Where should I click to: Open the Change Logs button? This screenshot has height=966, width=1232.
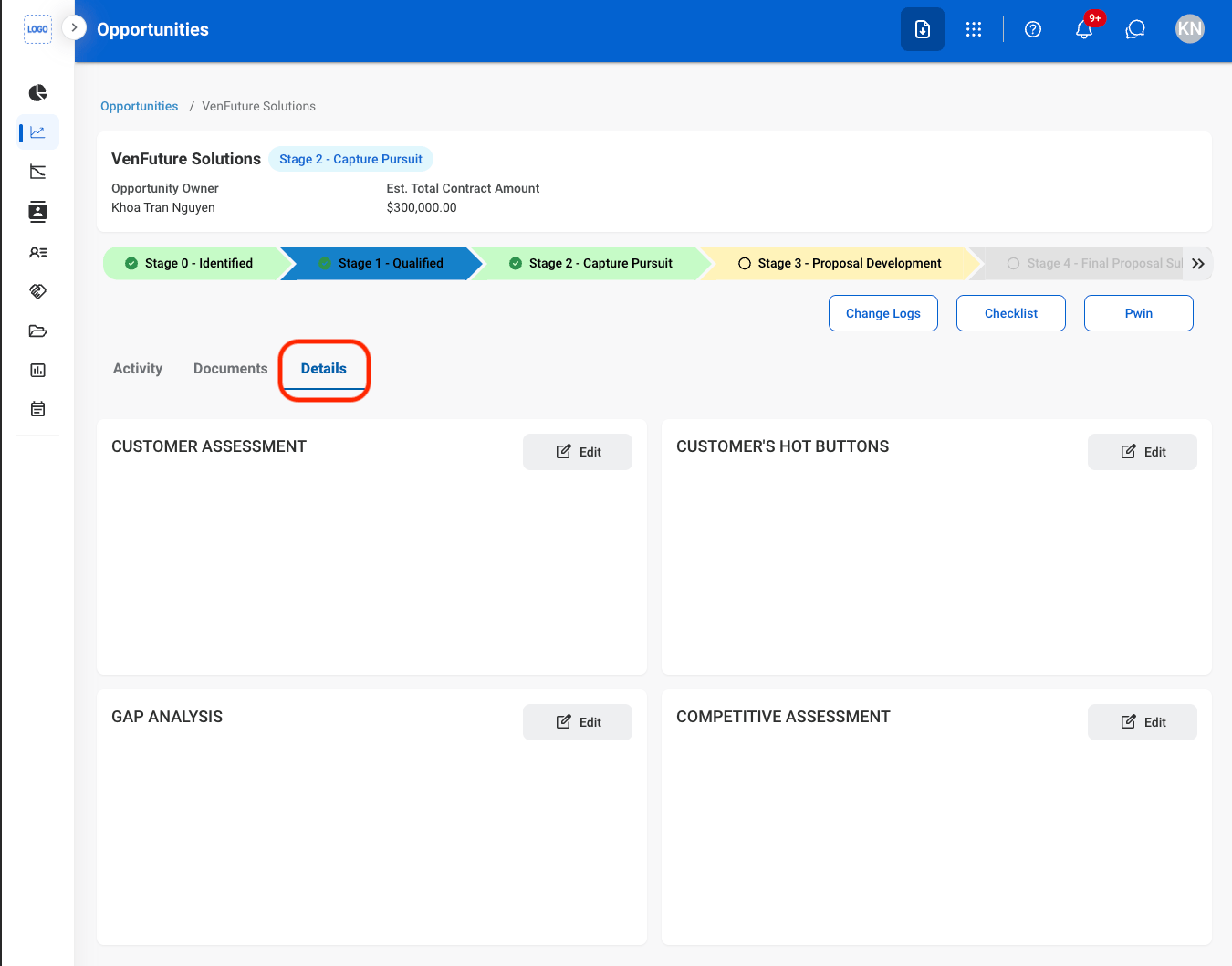pos(883,313)
